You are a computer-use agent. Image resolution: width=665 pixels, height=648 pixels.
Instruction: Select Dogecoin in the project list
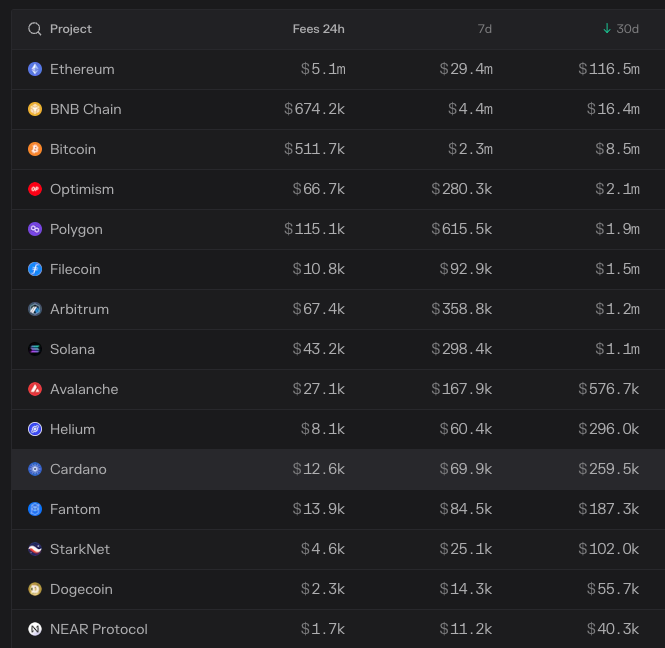pyautogui.click(x=81, y=589)
